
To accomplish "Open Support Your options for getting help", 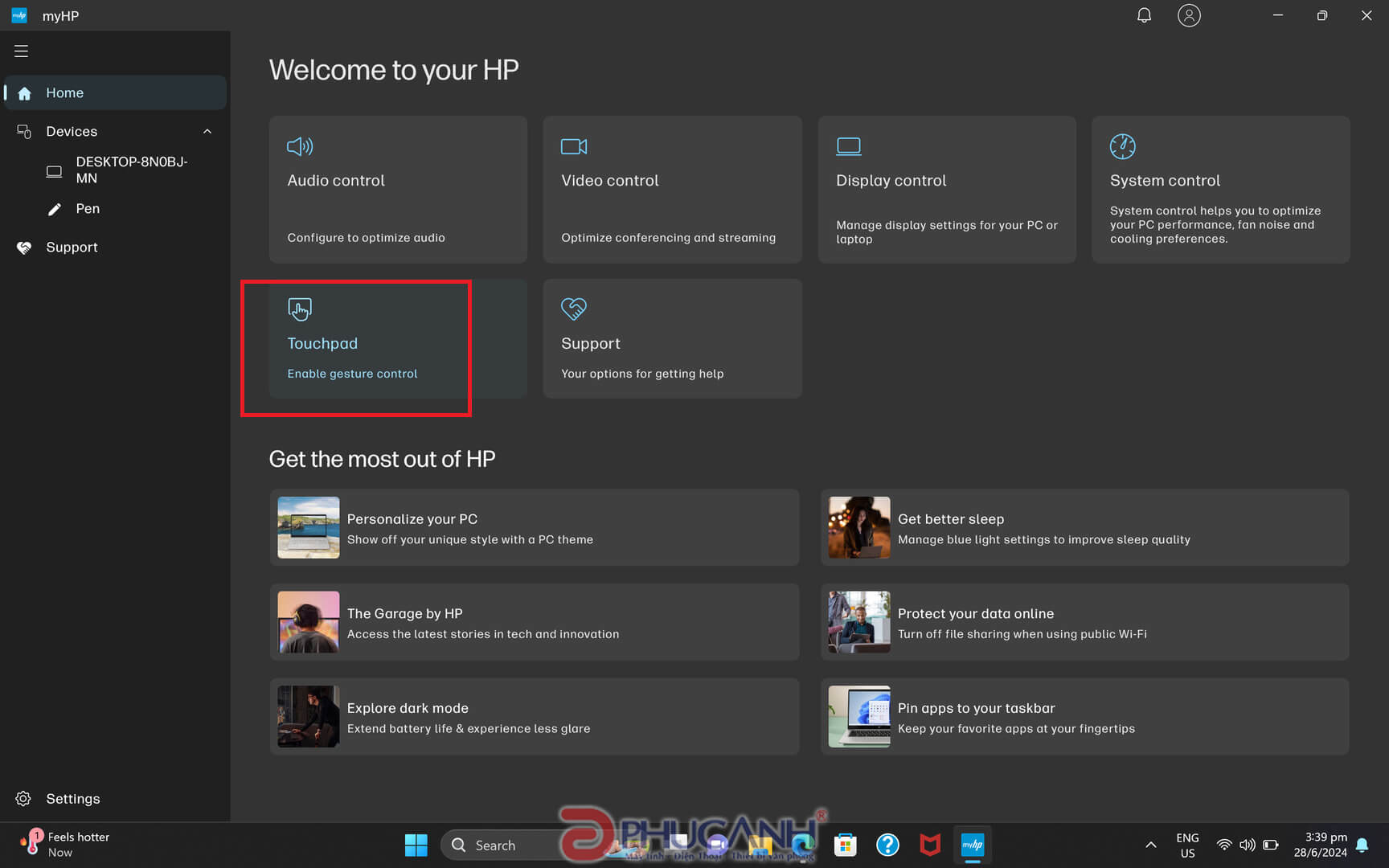I will tap(672, 338).
